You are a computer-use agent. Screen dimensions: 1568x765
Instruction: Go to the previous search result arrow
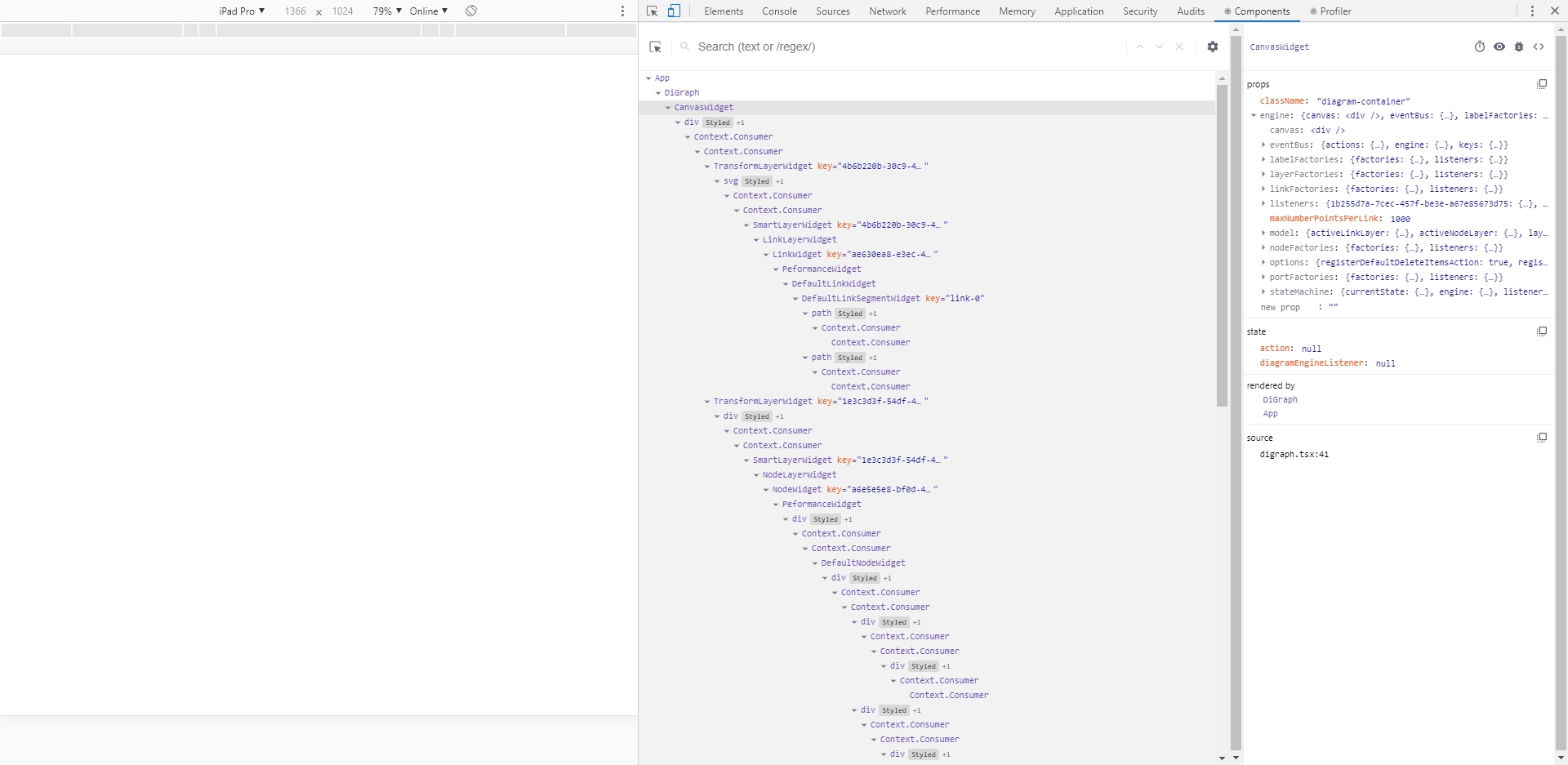[1140, 47]
